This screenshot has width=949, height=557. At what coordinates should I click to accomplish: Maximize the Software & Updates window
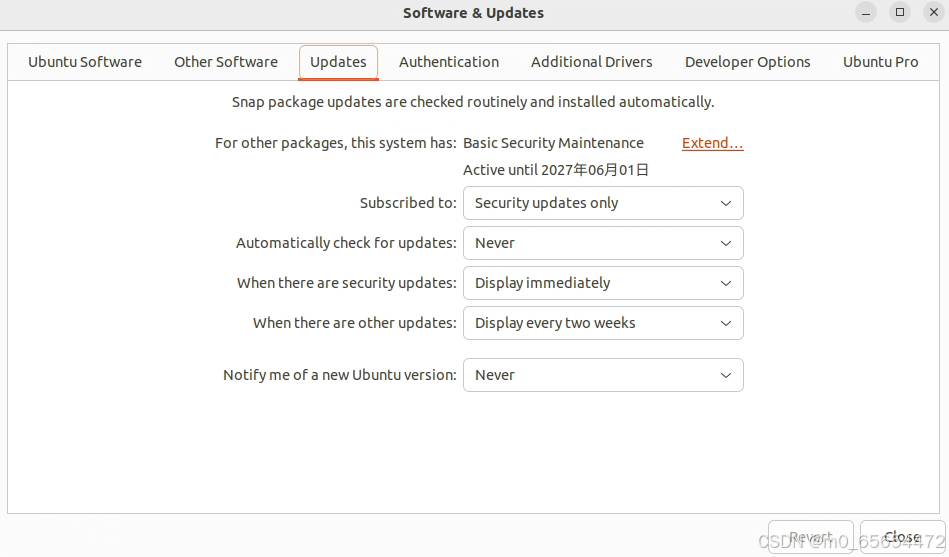click(900, 13)
